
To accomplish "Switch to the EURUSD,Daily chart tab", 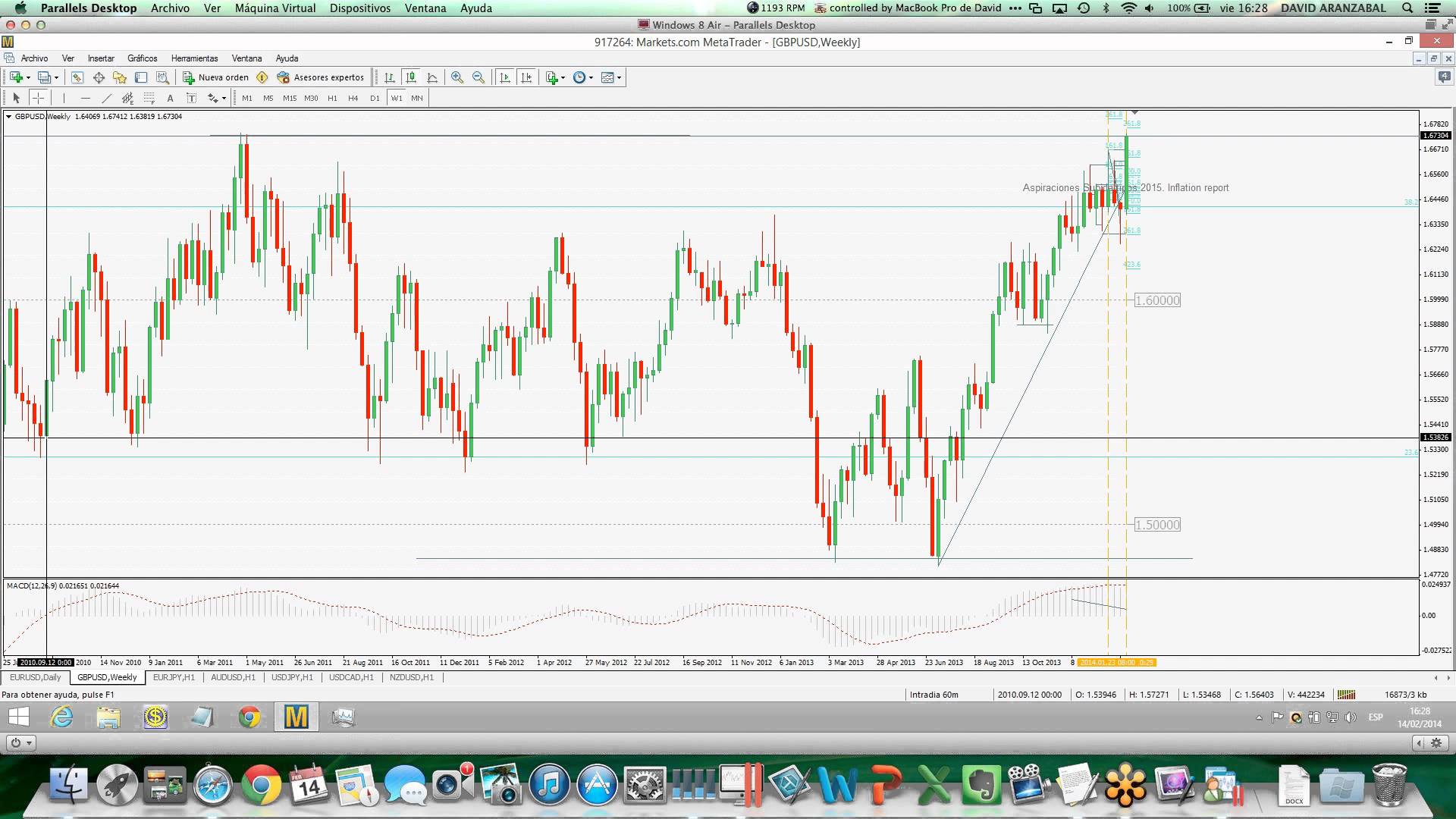I will (36, 677).
